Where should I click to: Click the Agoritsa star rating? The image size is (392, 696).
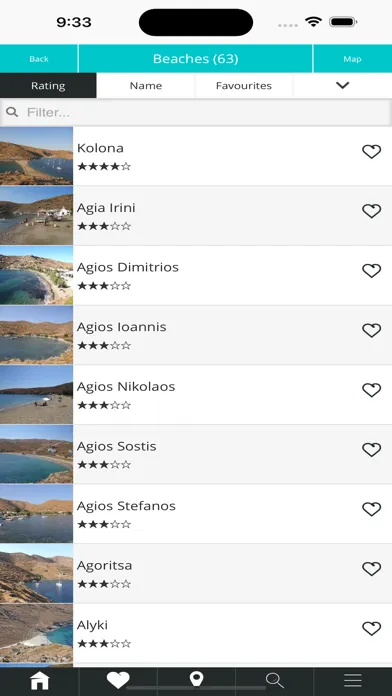pos(104,584)
